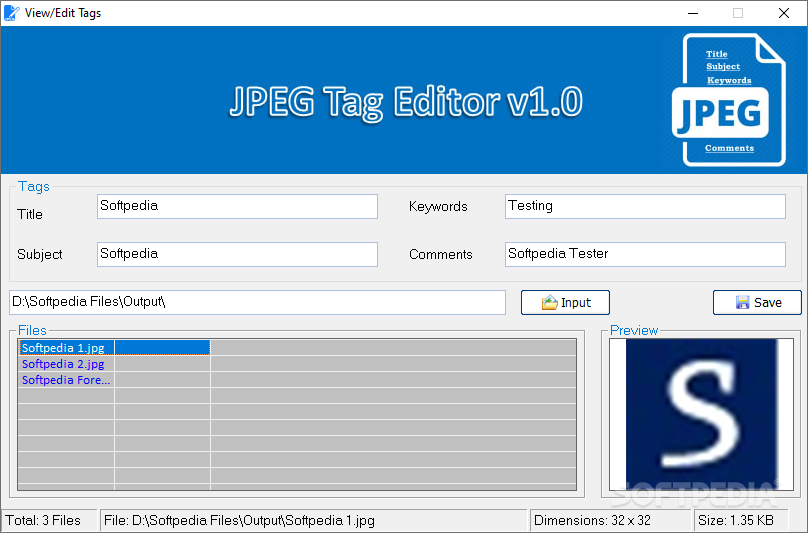Click the Keywords label
The image size is (808, 533).
pos(438,207)
